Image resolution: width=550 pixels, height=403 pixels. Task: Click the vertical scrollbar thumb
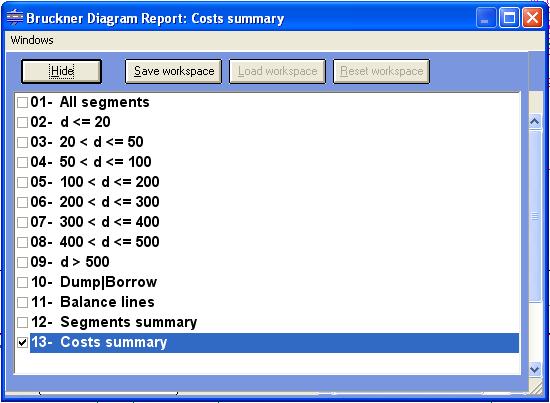(535, 216)
